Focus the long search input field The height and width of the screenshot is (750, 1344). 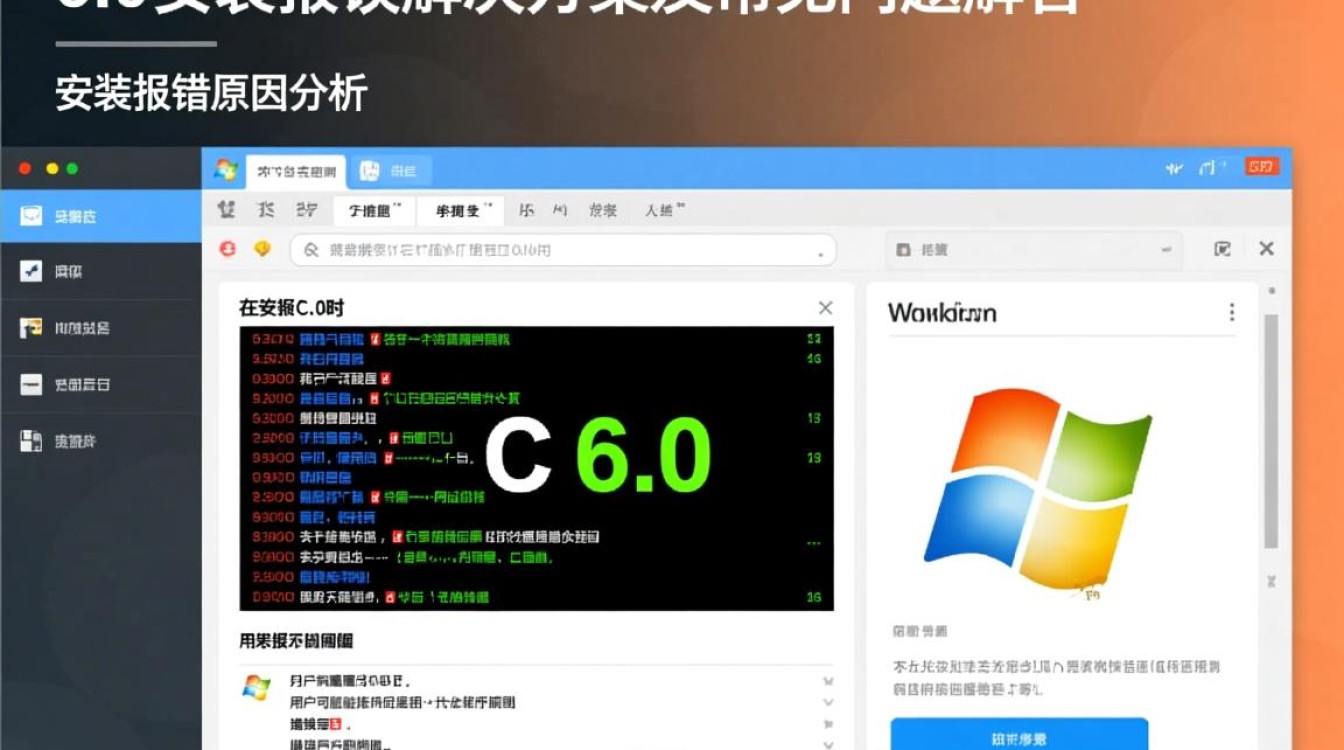click(x=563, y=250)
